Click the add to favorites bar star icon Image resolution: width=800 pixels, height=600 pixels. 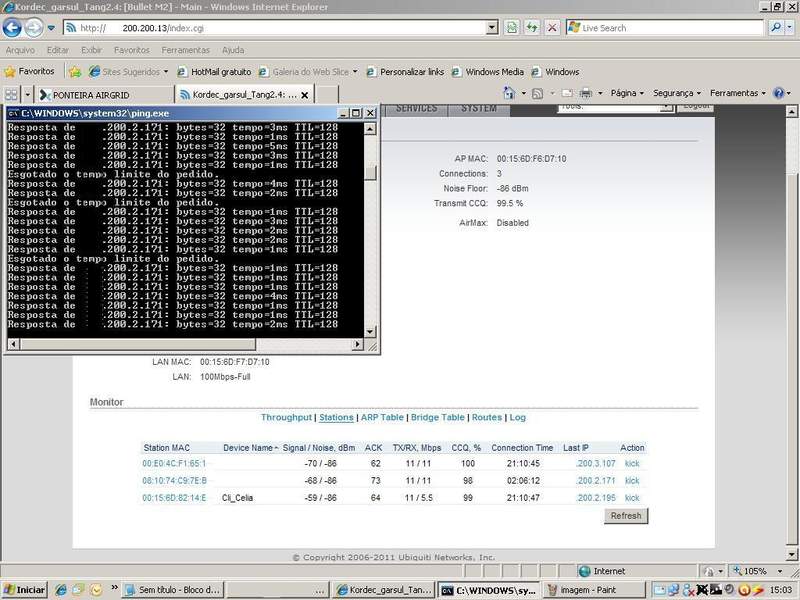[x=75, y=72]
